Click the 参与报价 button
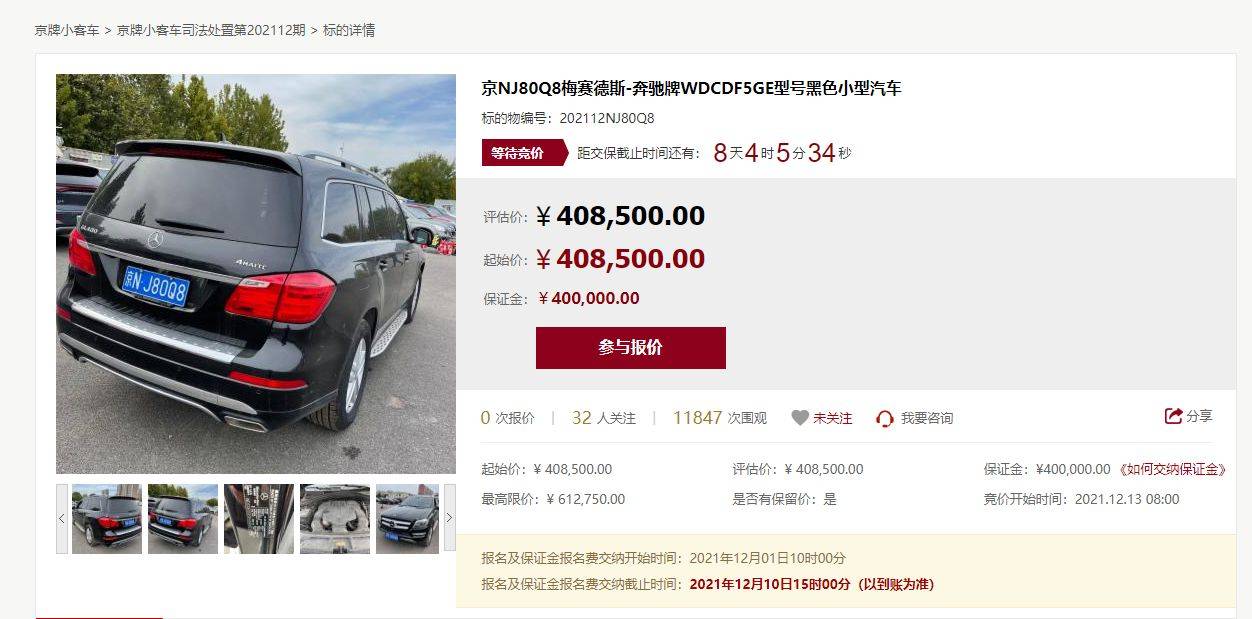 (x=631, y=348)
